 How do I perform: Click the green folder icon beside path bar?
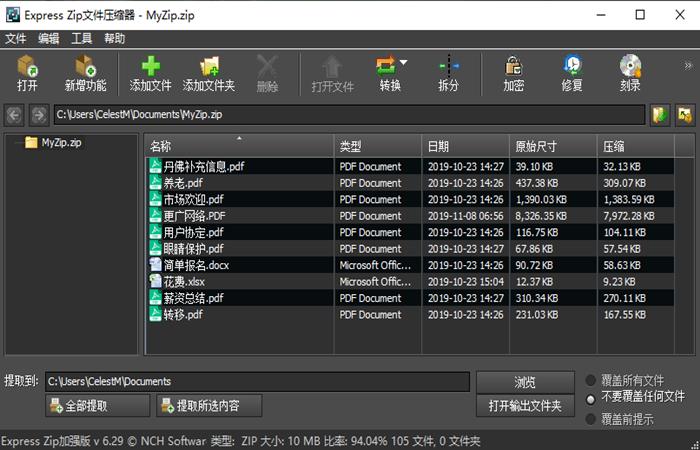point(660,115)
